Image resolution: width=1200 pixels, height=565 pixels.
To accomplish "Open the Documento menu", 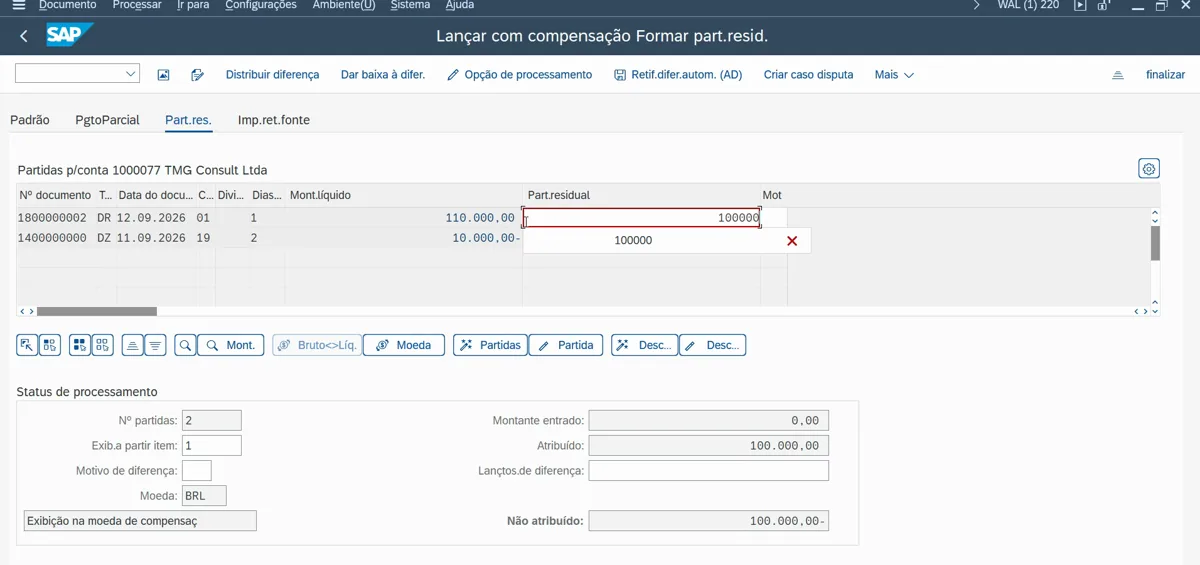I will click(68, 5).
